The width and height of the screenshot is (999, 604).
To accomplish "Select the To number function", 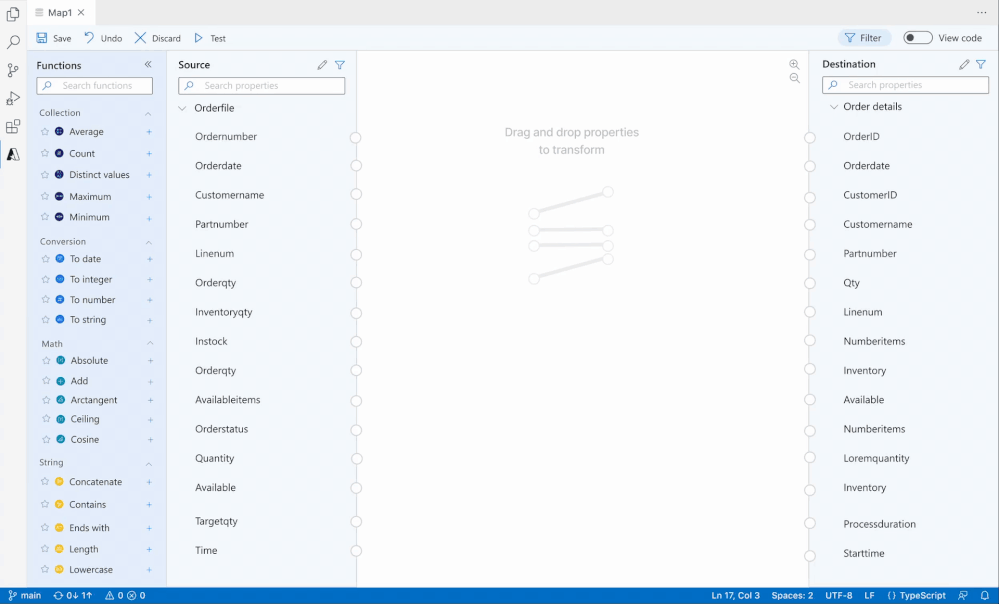I will pyautogui.click(x=92, y=299).
